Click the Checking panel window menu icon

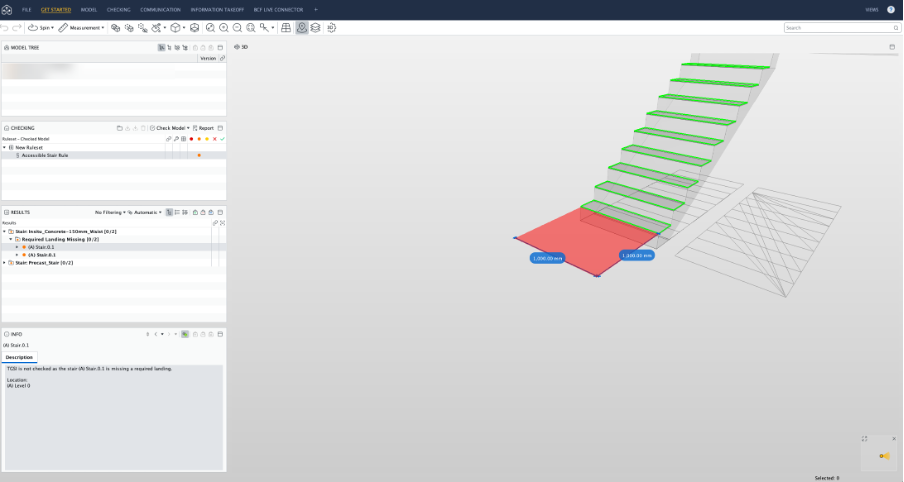tap(220, 128)
